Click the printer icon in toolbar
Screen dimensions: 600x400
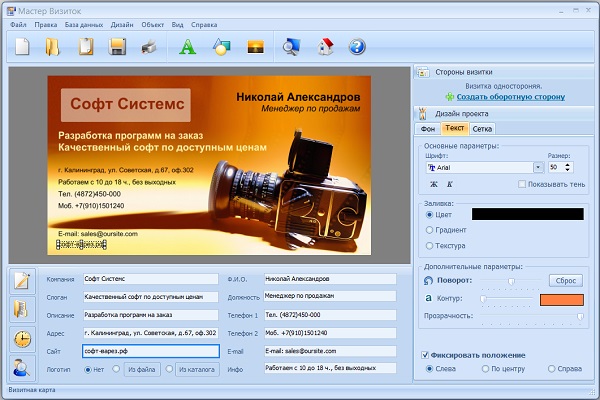148,46
